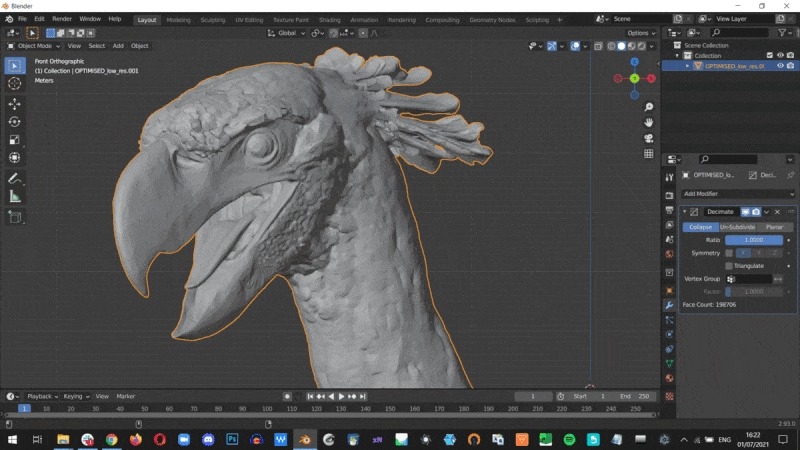The height and width of the screenshot is (450, 800).
Task: Open the Object Mode dropdown
Action: tap(33, 45)
